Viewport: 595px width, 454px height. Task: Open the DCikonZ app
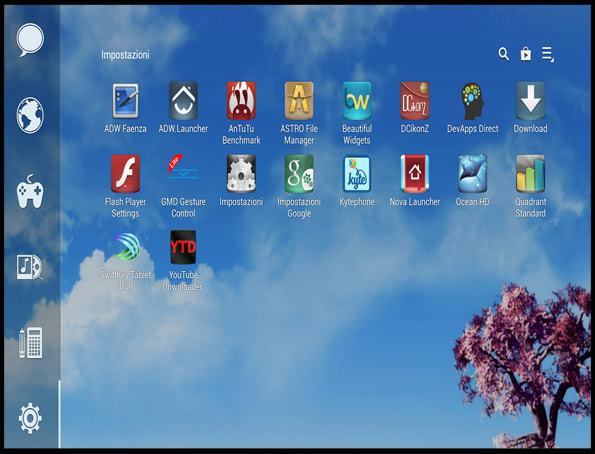click(415, 101)
